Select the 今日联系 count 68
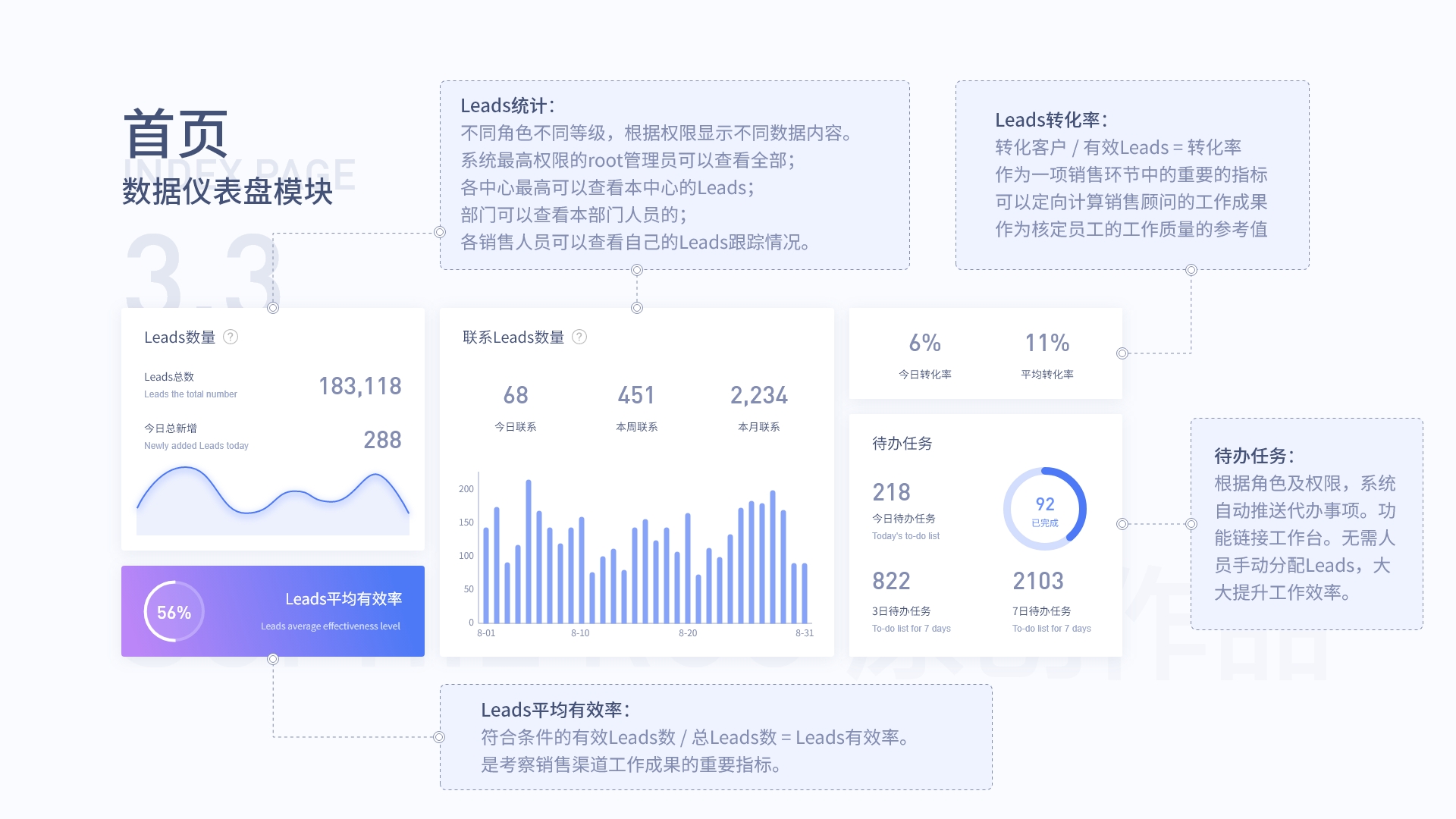 pyautogui.click(x=516, y=395)
